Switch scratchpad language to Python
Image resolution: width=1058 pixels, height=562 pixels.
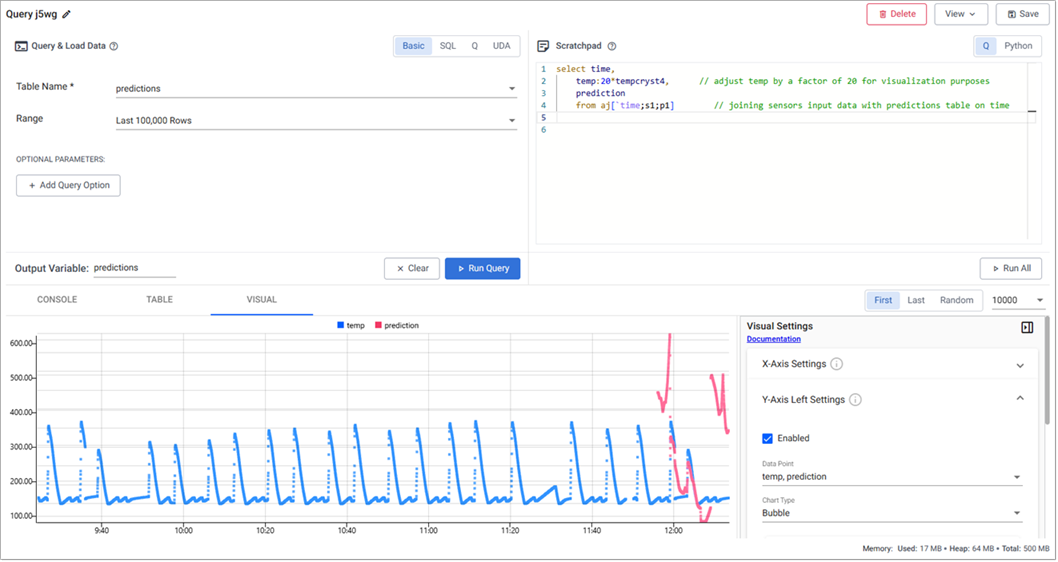(x=1018, y=46)
